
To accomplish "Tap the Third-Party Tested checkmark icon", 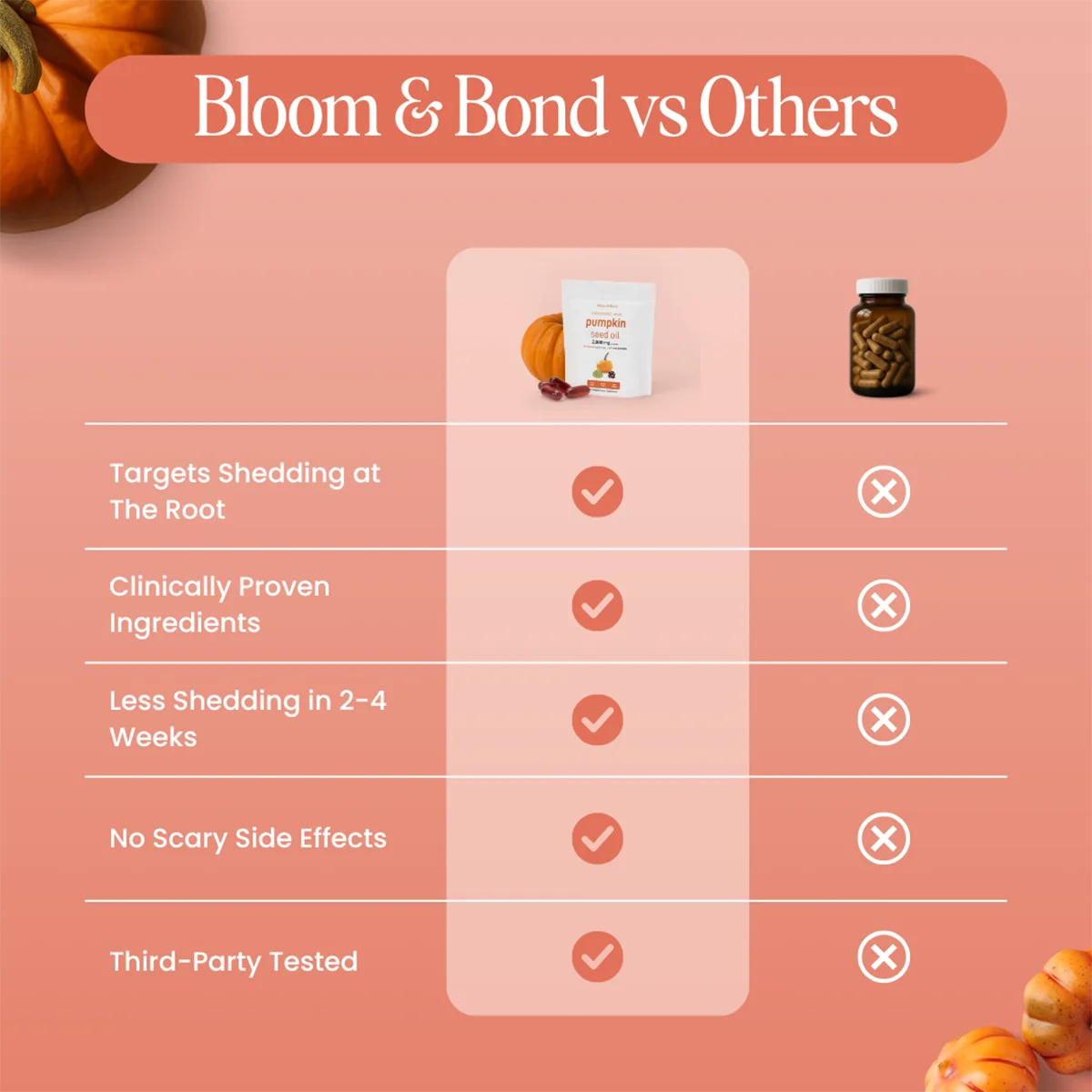I will click(597, 956).
